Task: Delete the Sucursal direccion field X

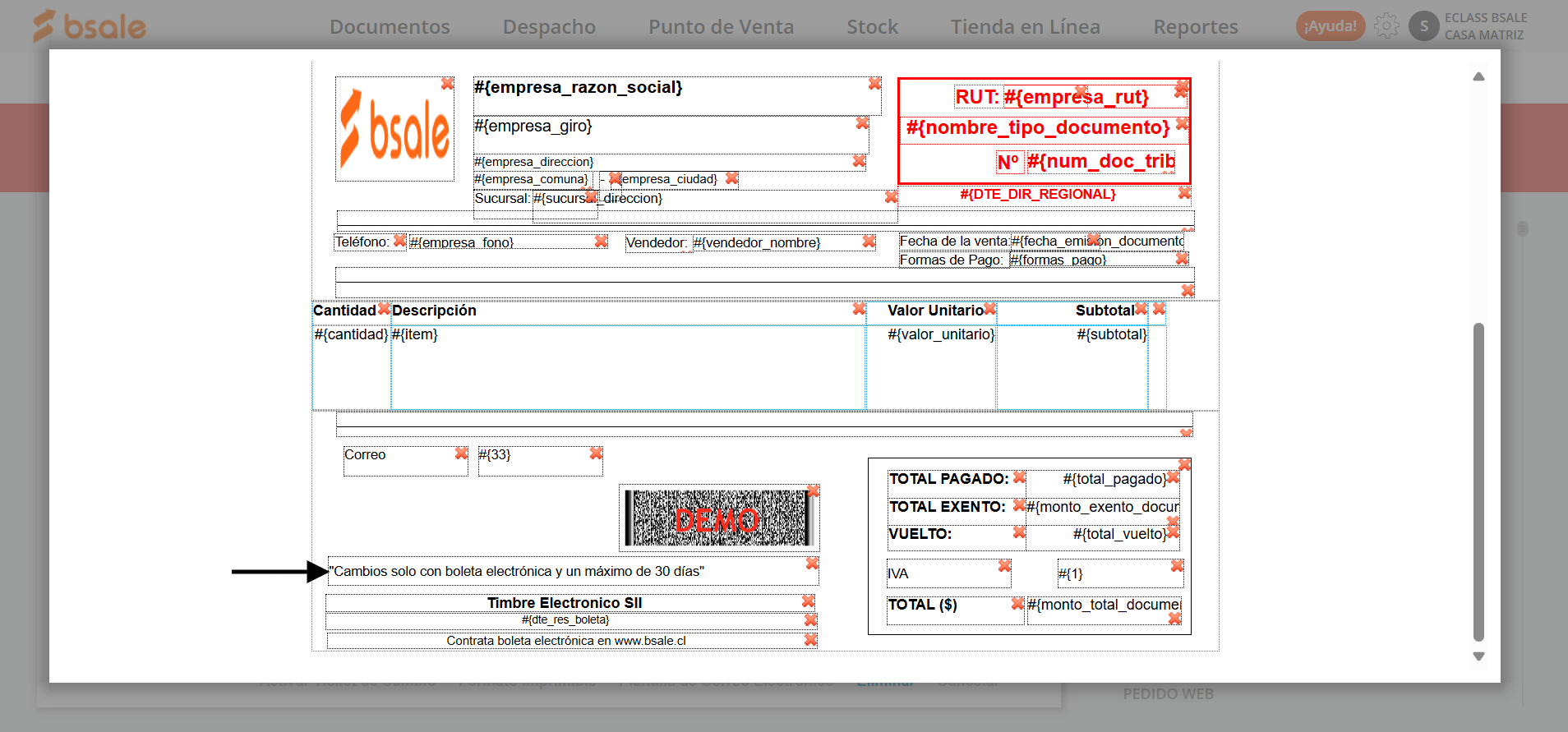Action: click(891, 197)
